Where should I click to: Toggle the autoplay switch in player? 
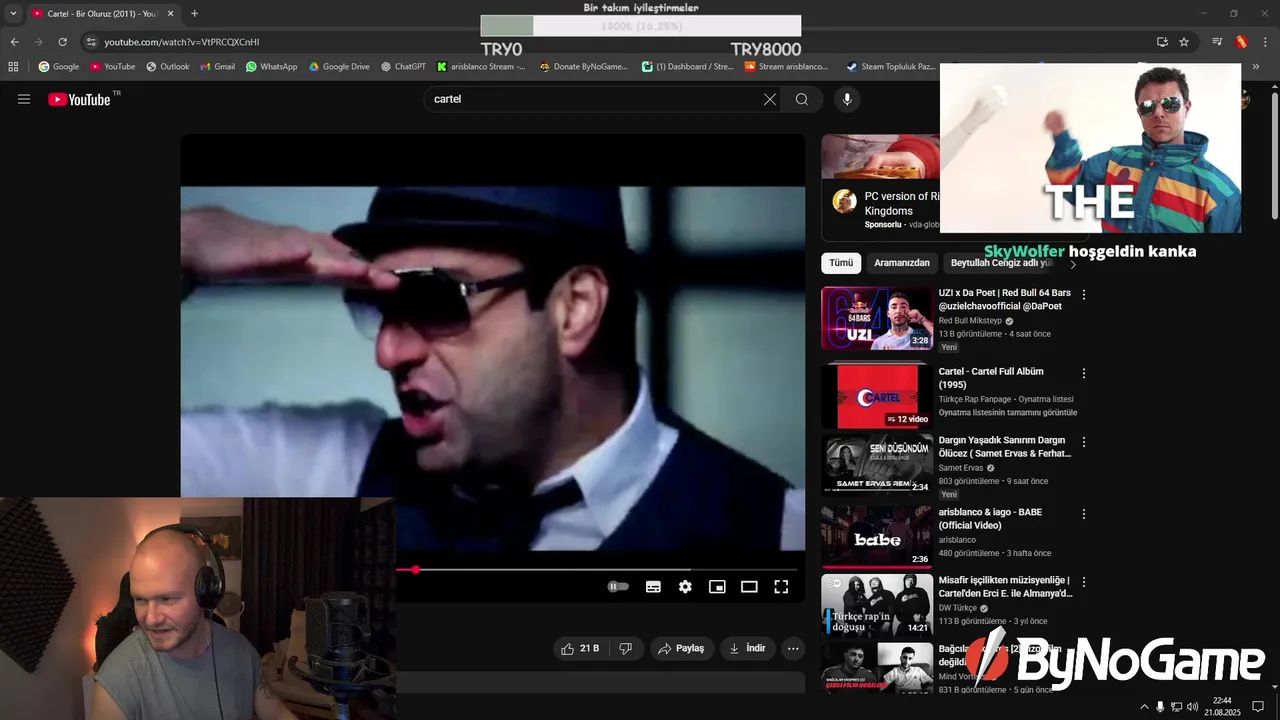tap(619, 587)
